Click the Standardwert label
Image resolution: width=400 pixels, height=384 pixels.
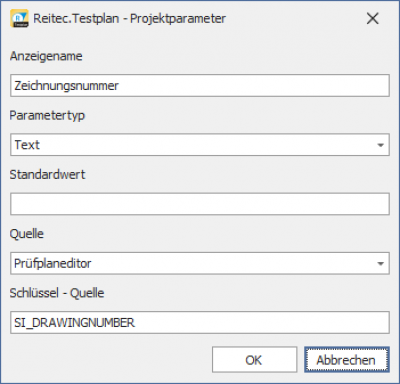[x=47, y=174]
